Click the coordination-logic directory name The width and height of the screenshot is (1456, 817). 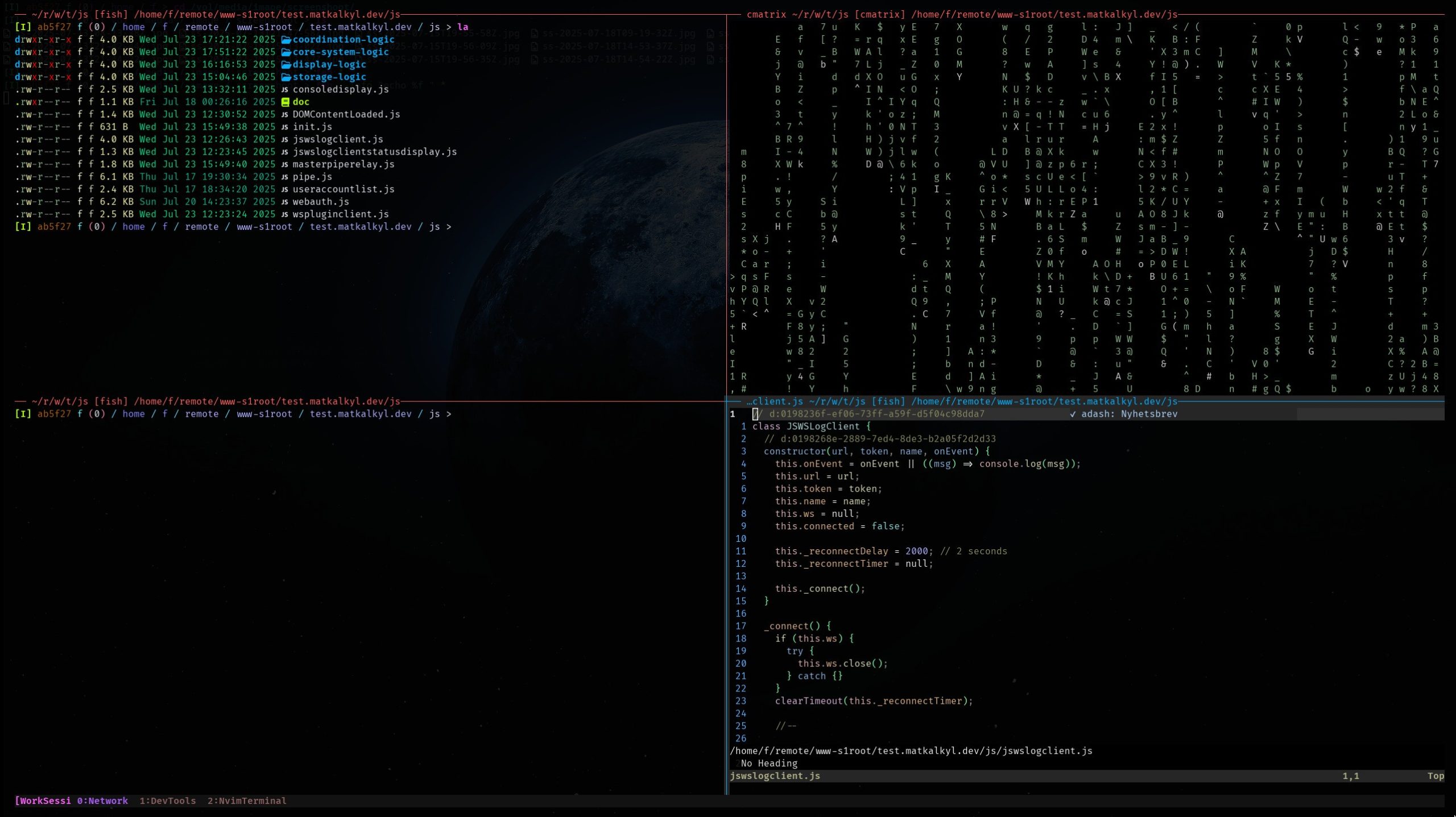tap(344, 40)
